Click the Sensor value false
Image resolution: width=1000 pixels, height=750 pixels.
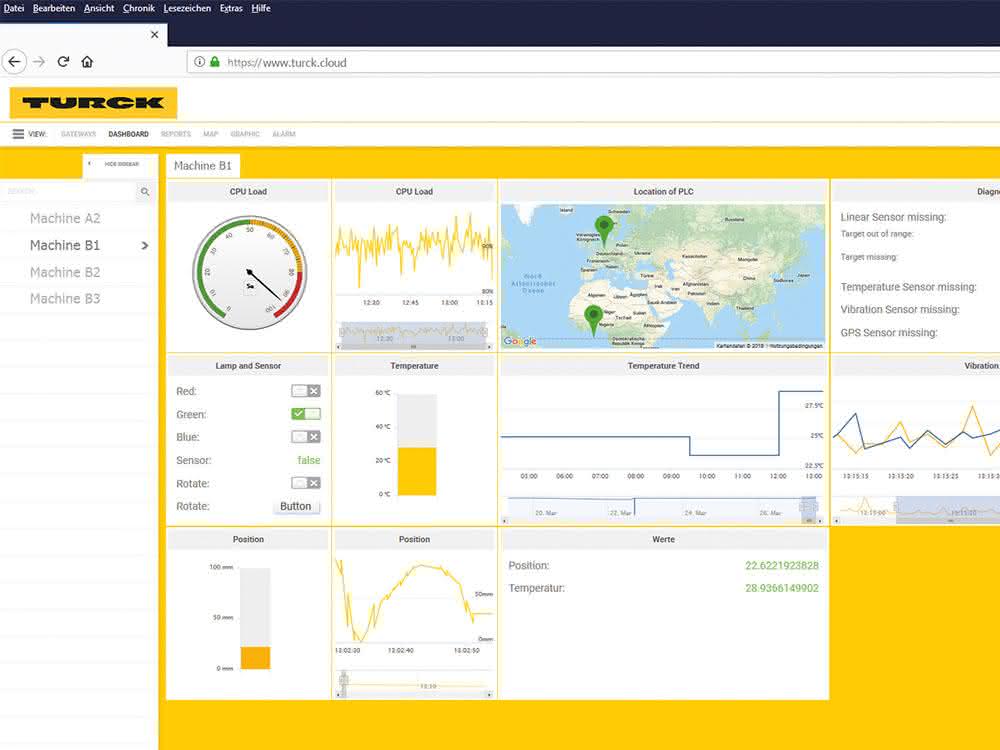tap(309, 460)
